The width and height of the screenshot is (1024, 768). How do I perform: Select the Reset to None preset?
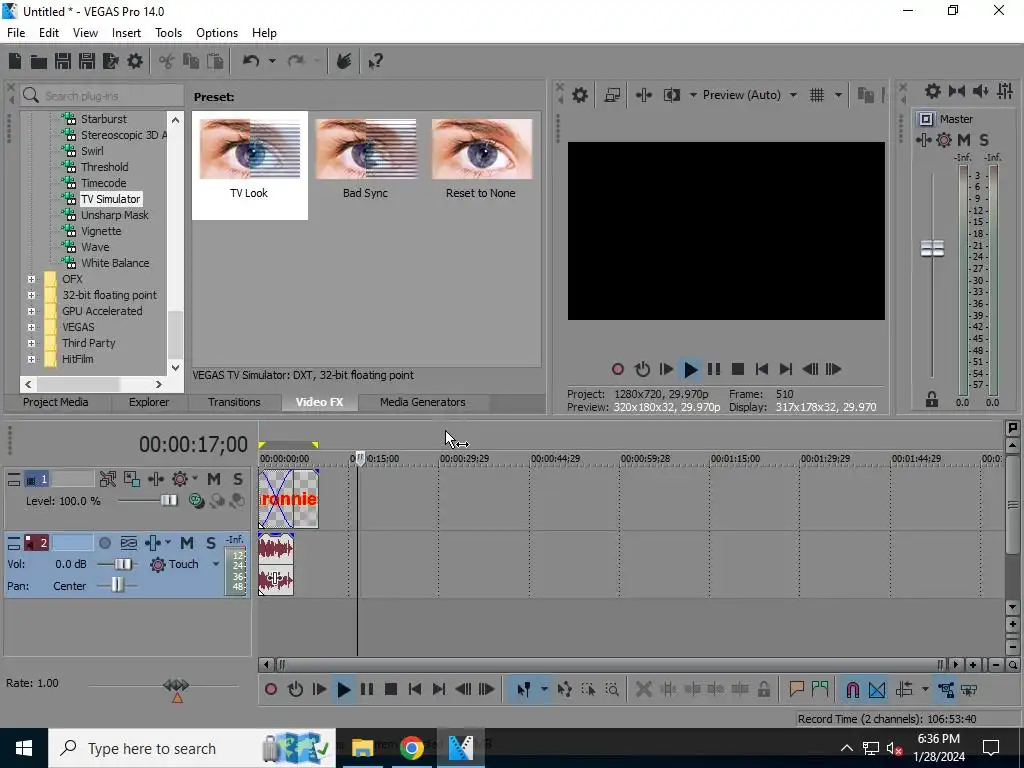coord(481,159)
